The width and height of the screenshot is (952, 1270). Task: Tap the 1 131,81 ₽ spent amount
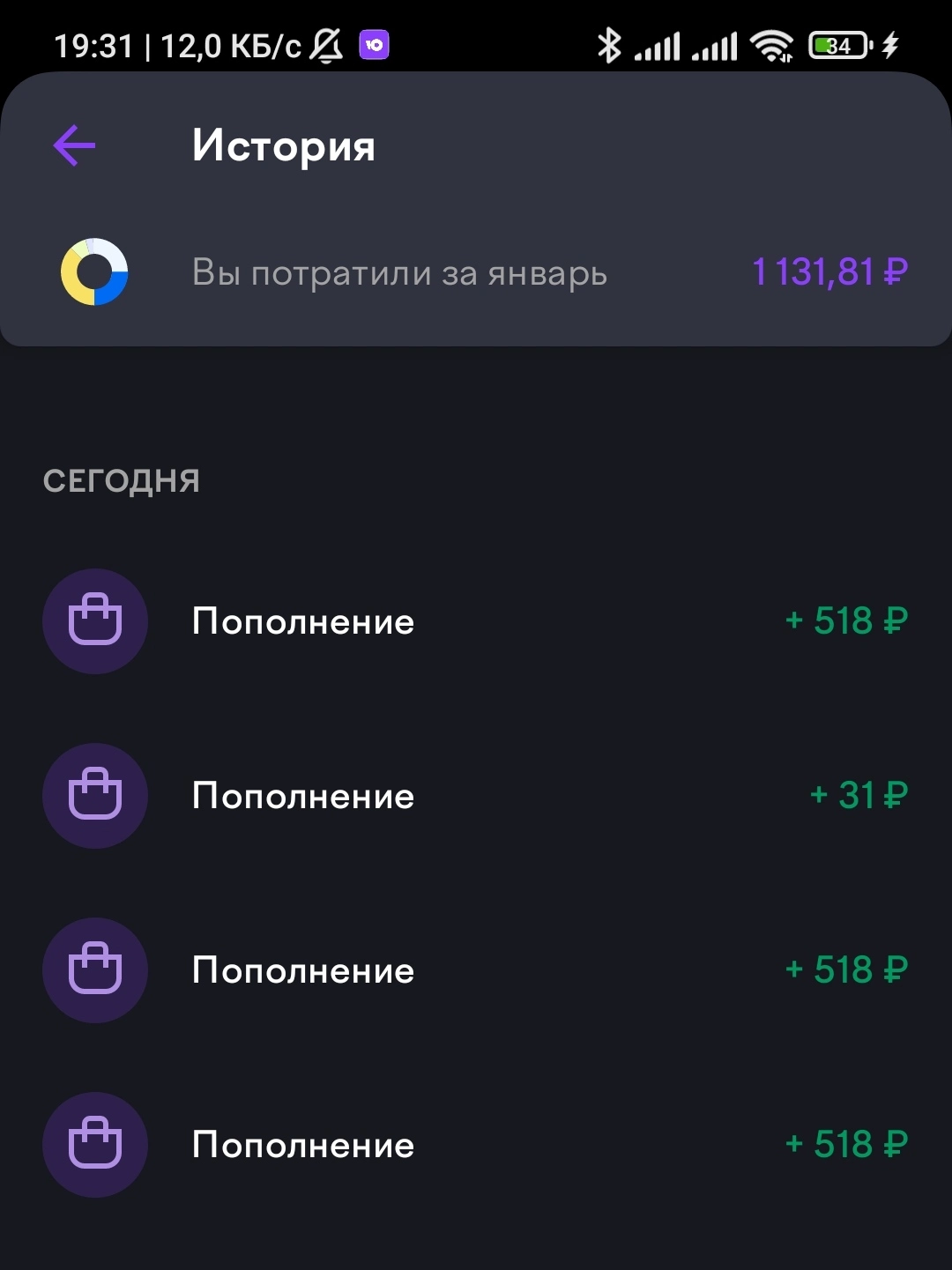pyautogui.click(x=829, y=272)
